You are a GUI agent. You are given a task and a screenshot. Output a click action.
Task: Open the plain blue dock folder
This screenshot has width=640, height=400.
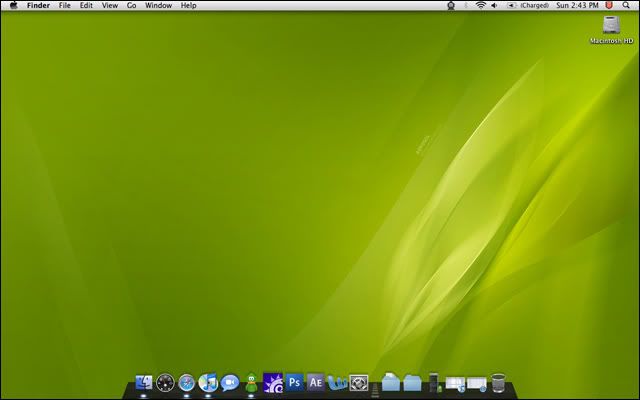(412, 383)
